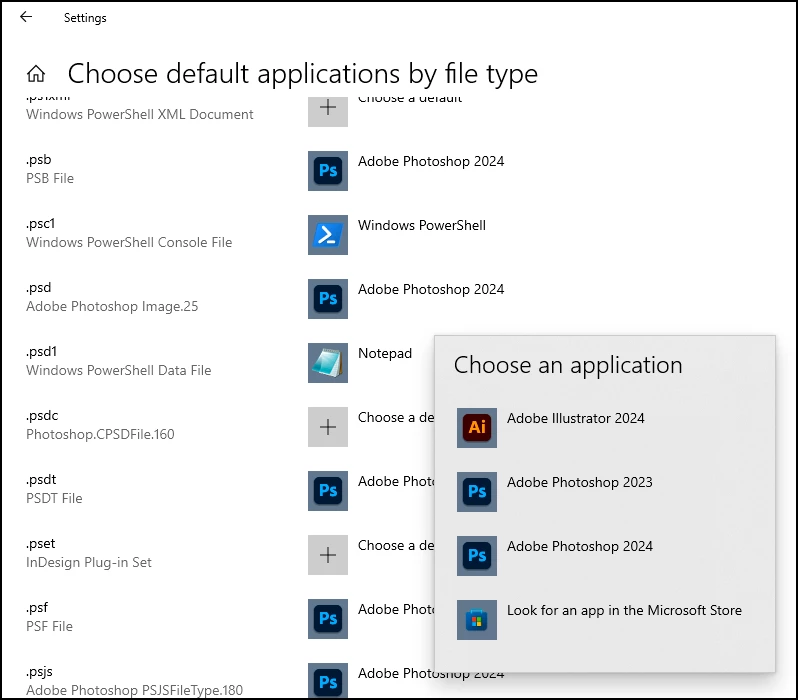Click the Photoshop icon for .psjs
The width and height of the screenshot is (798, 700).
click(328, 681)
